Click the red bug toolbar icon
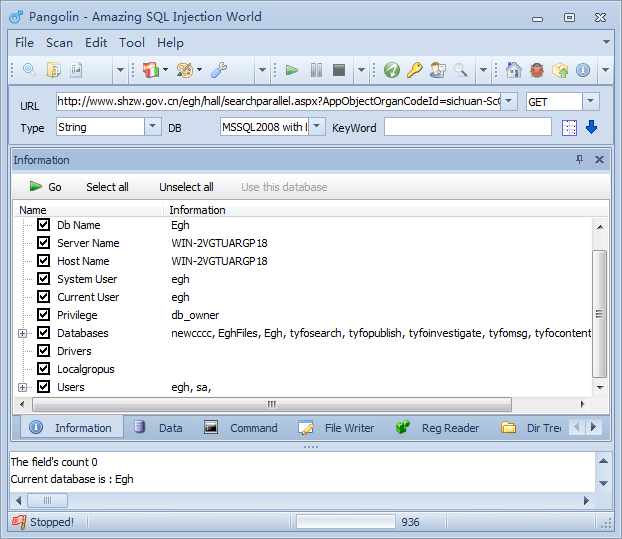The width and height of the screenshot is (622, 539). (537, 70)
